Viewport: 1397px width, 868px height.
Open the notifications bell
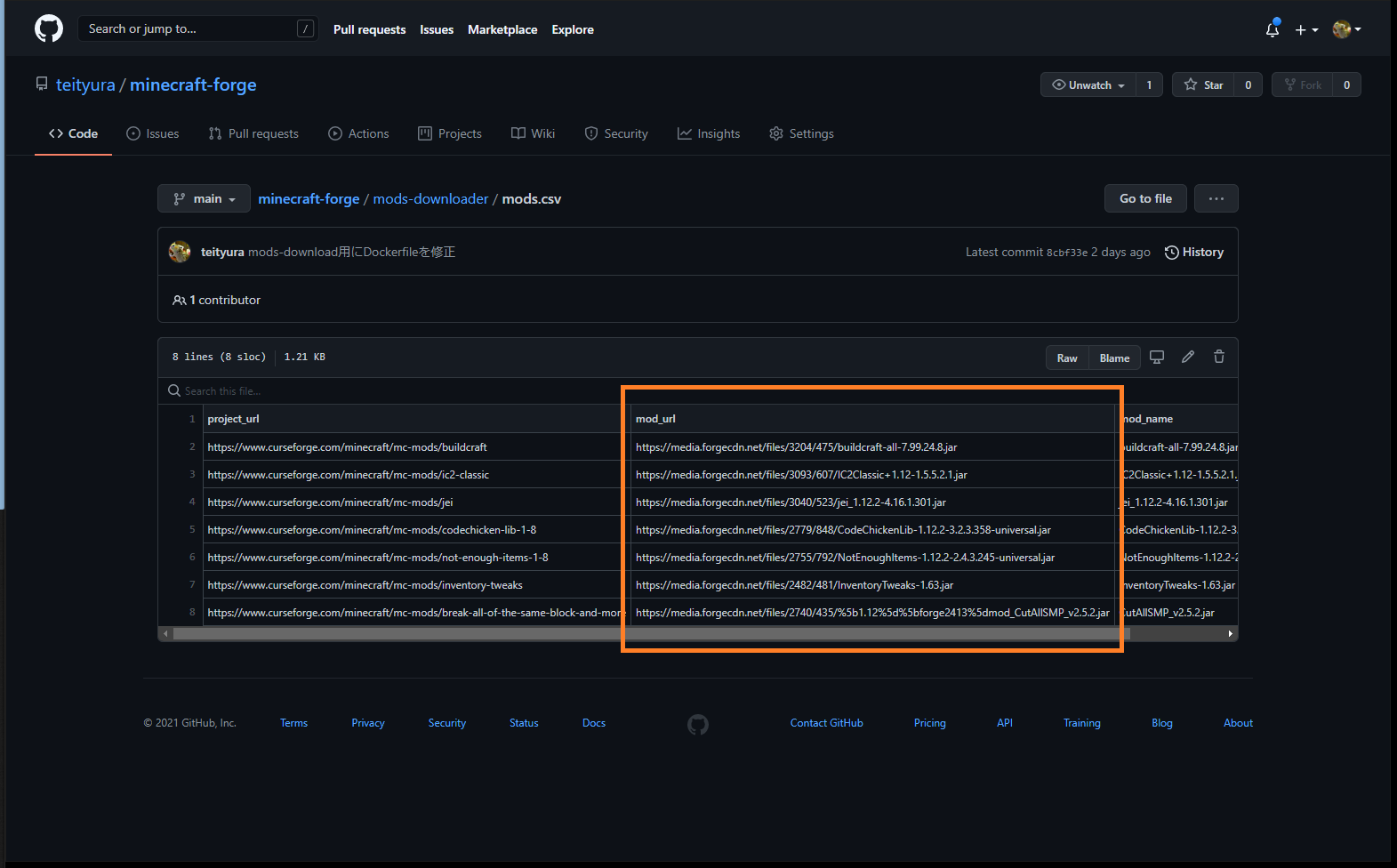tap(1273, 29)
